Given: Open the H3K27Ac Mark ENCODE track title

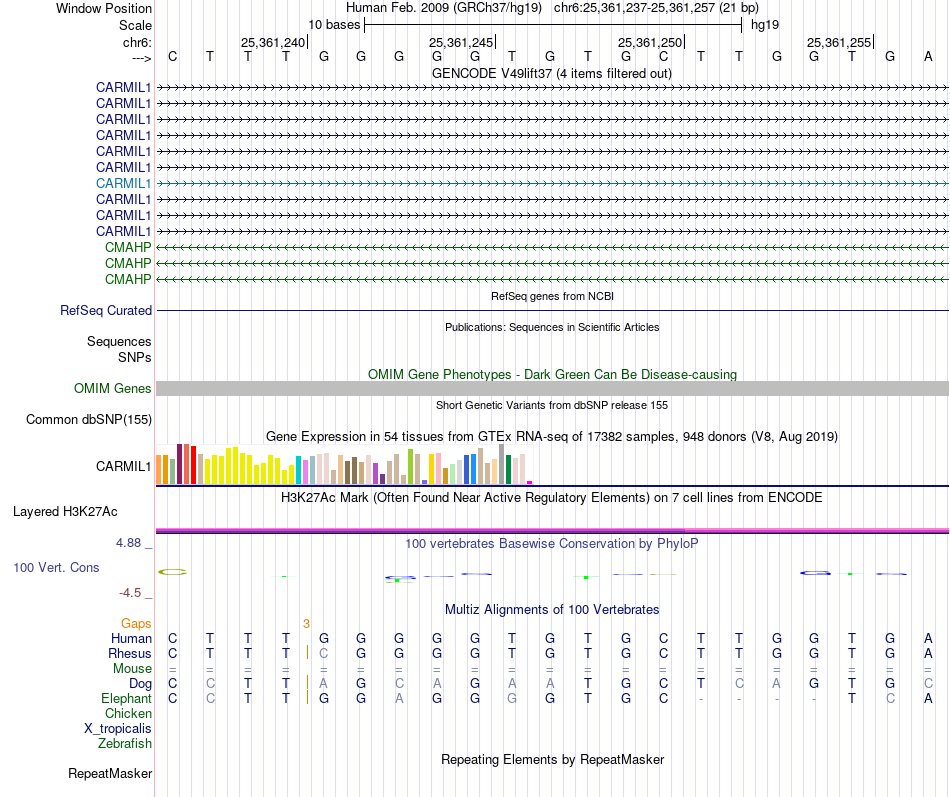Looking at the screenshot, I should (x=552, y=498).
